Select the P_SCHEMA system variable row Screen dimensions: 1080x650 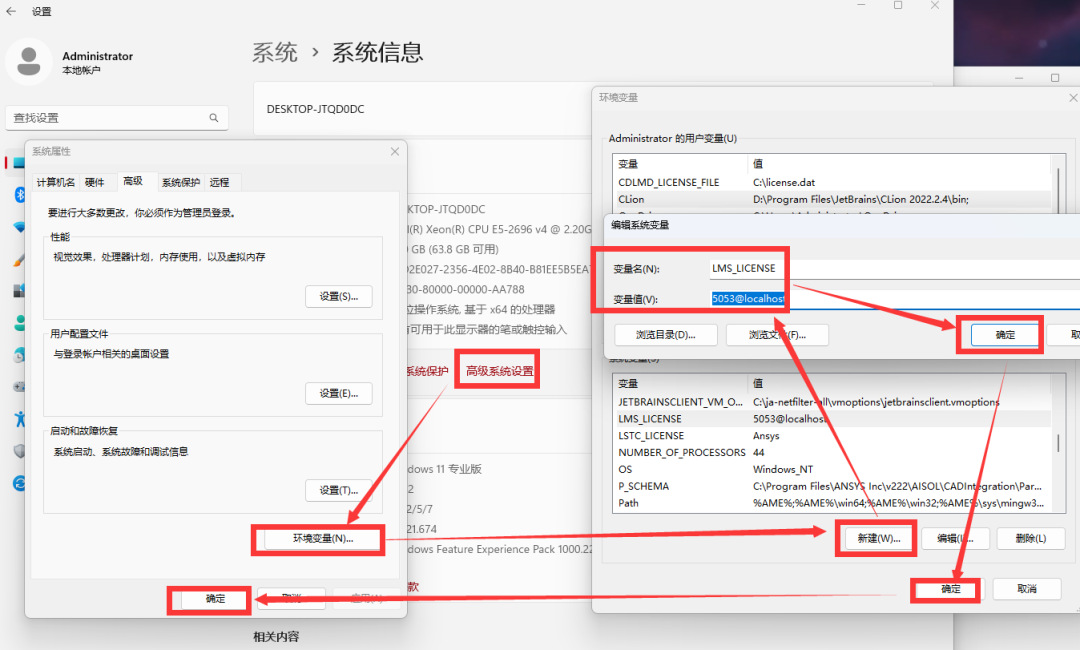(831, 486)
